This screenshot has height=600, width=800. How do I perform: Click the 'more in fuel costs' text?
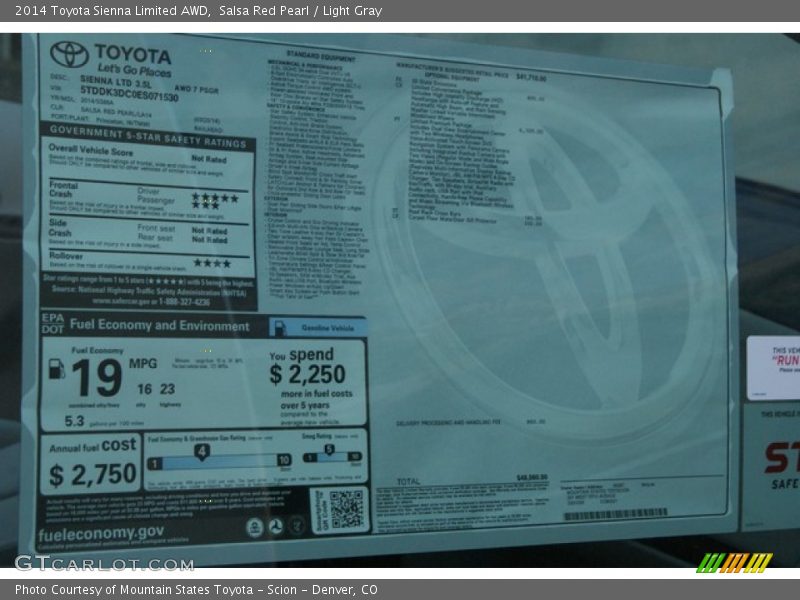pos(316,394)
